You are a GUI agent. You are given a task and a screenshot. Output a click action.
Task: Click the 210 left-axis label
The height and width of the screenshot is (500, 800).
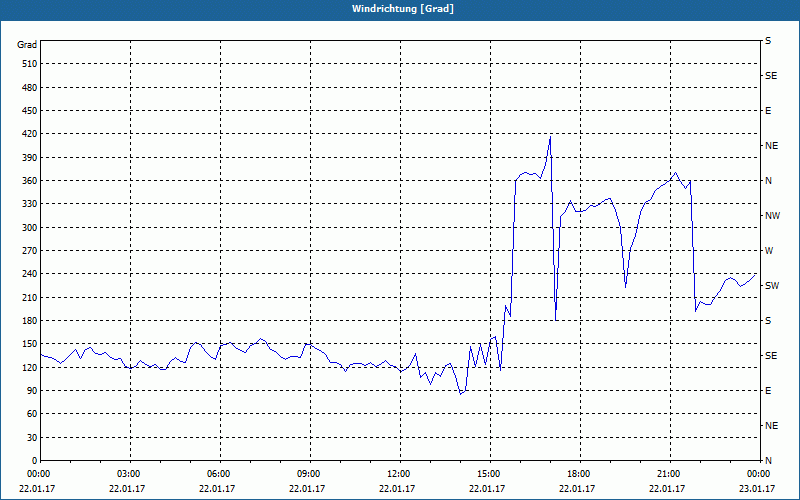(x=30, y=297)
